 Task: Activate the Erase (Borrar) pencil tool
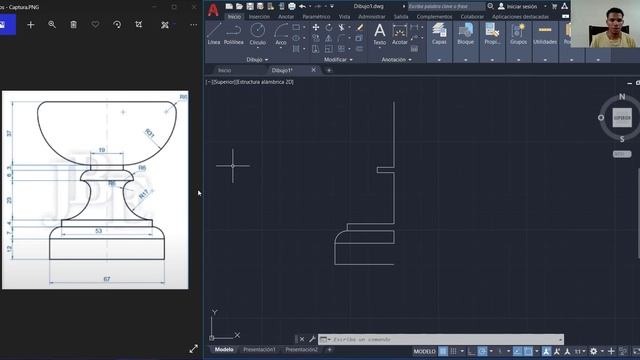360,27
